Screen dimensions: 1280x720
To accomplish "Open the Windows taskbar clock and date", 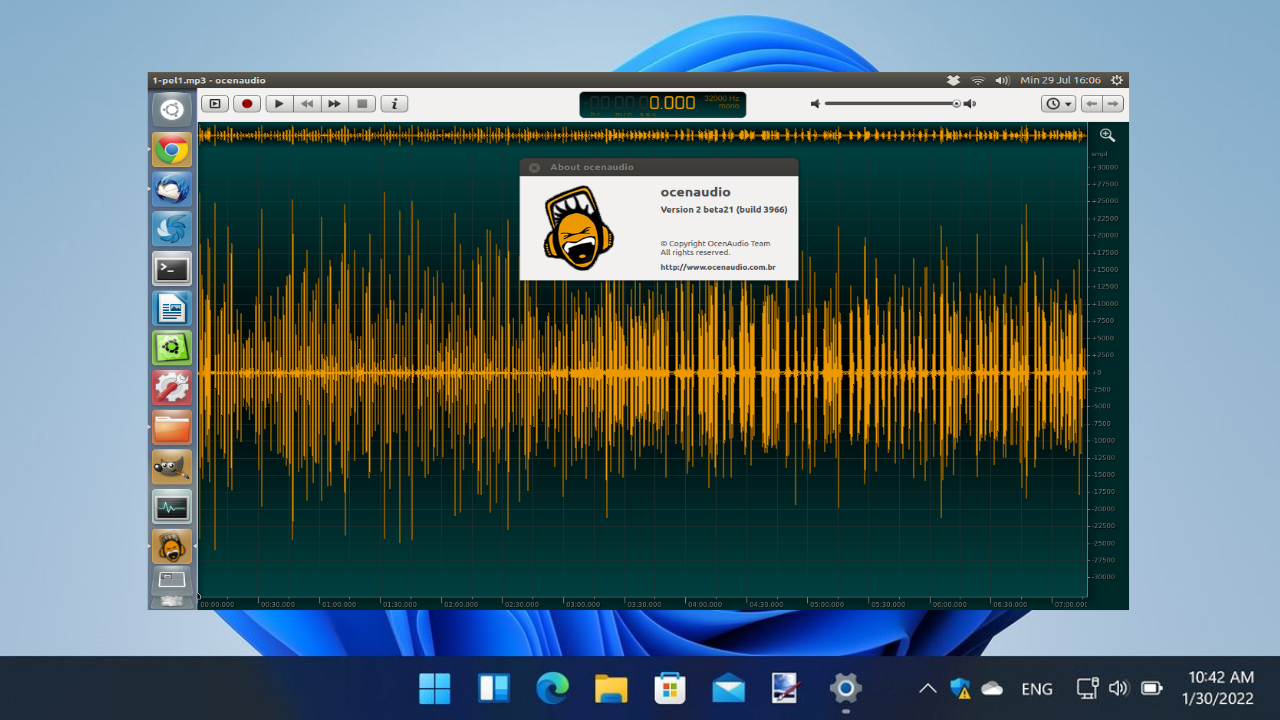I will tap(1218, 688).
